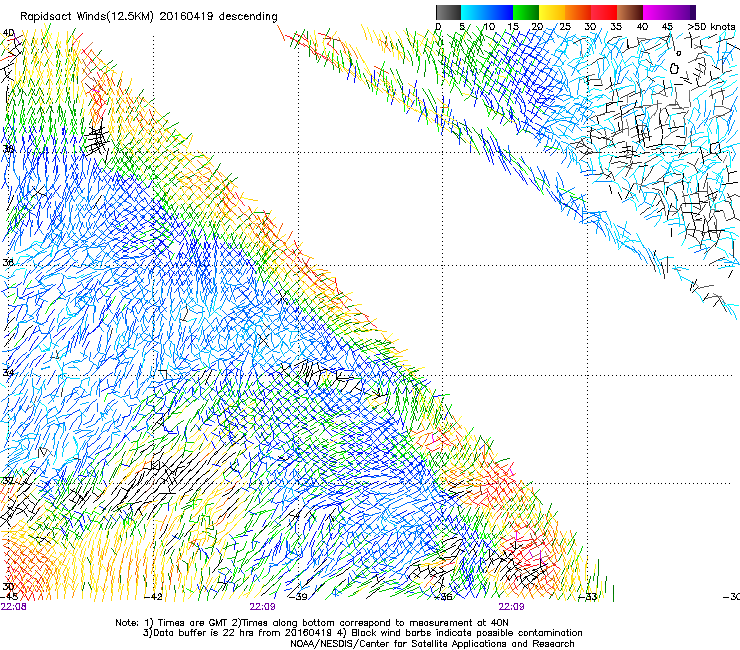This screenshot has width=740, height=650.
Task: Click the longitude label -36 on bottom axis
Action: (443, 597)
